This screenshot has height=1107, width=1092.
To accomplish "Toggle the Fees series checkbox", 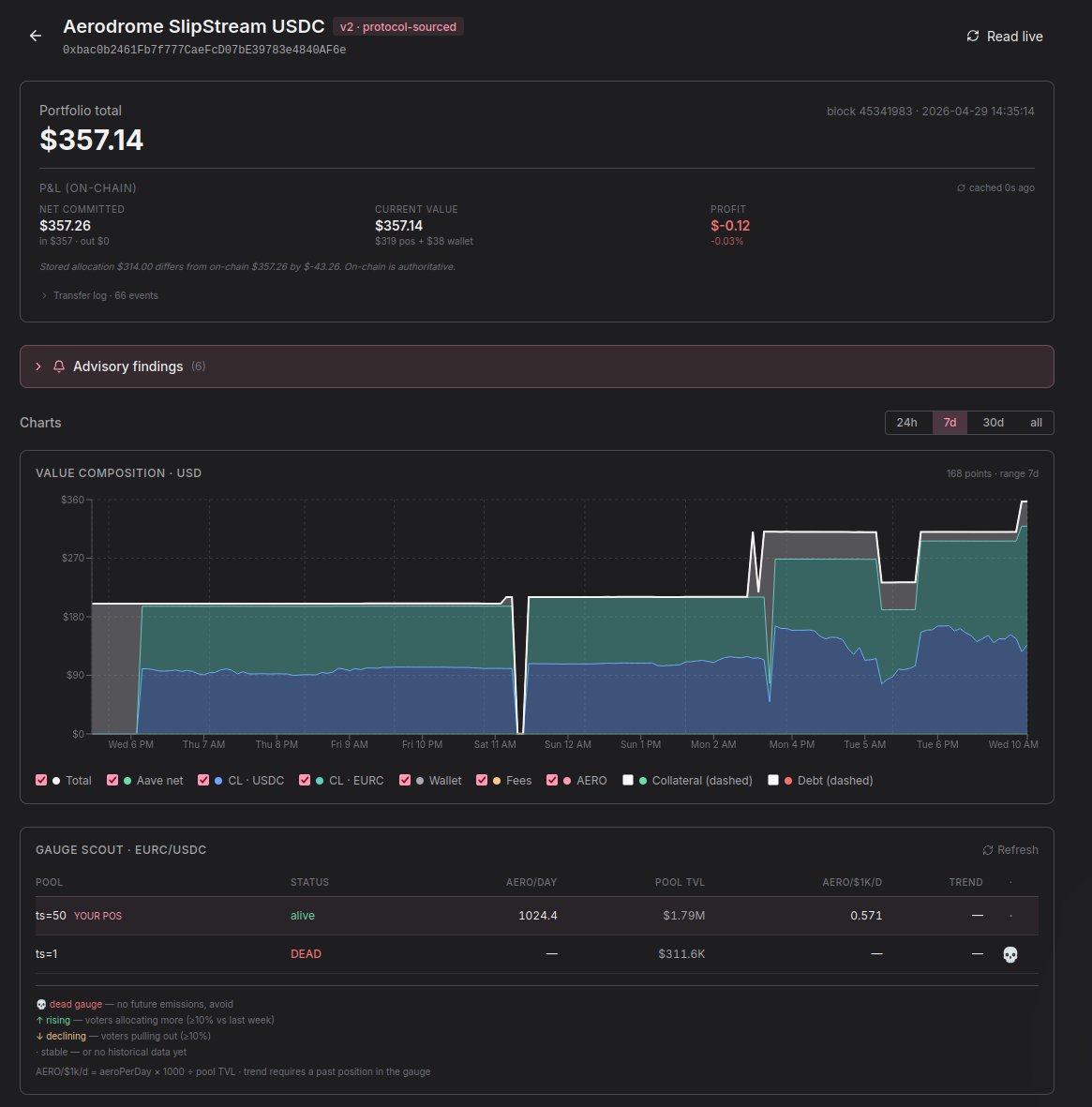I will [482, 780].
